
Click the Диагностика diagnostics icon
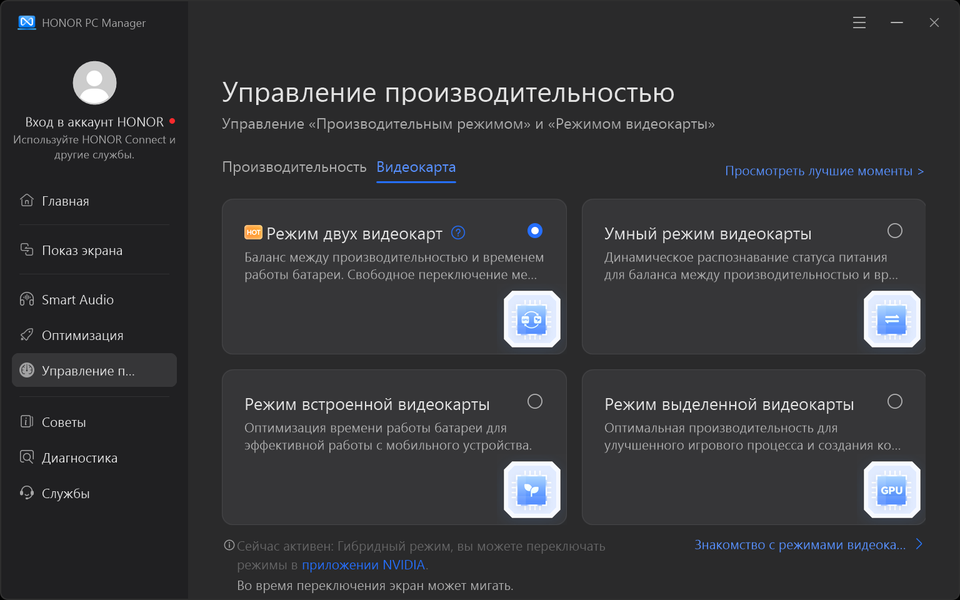click(x=26, y=457)
